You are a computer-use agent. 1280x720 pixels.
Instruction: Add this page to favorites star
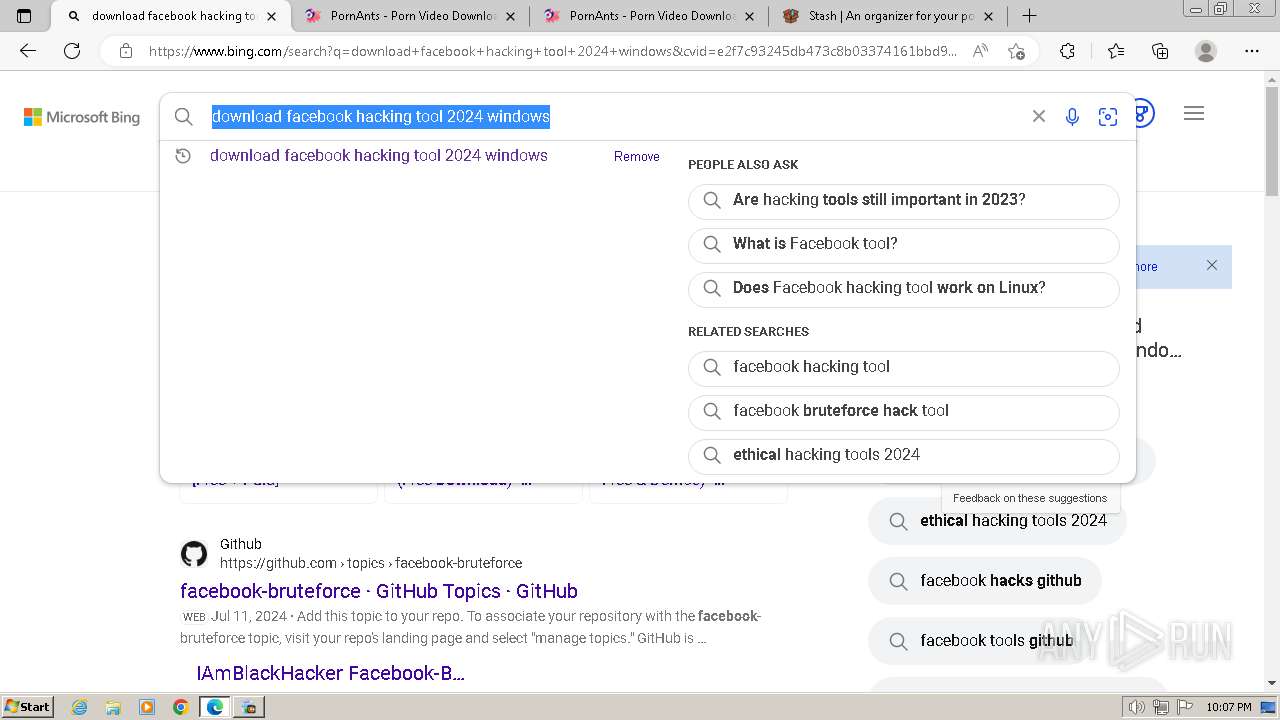1016,51
